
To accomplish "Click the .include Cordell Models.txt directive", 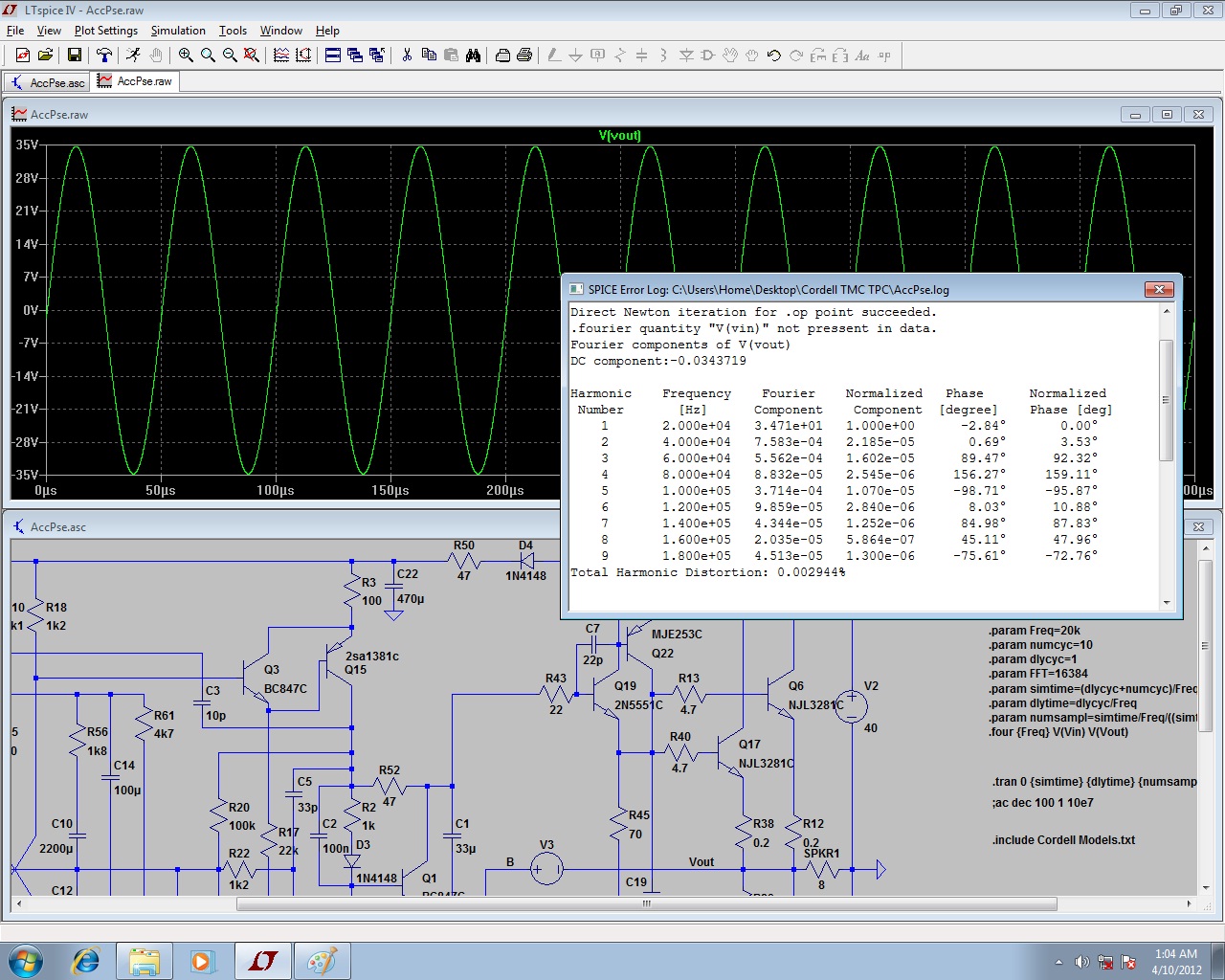I will pyautogui.click(x=1063, y=840).
